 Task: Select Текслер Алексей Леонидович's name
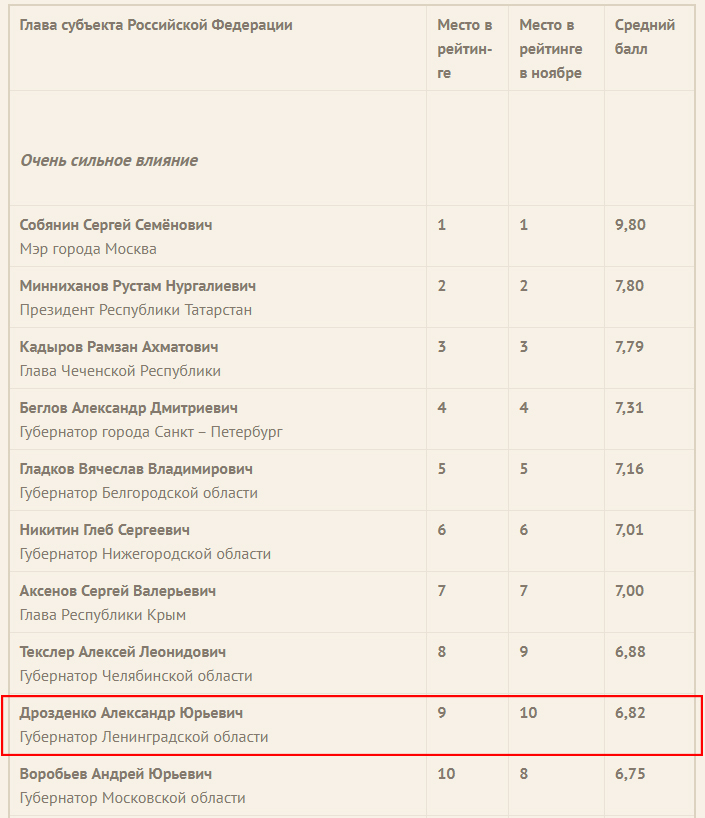[123, 652]
